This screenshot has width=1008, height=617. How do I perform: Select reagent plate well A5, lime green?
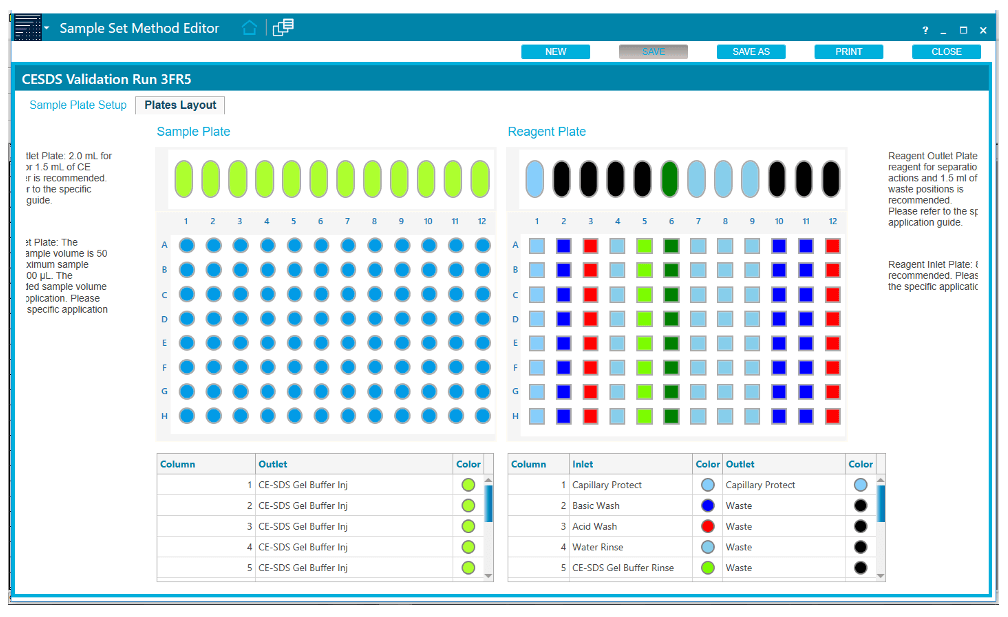click(644, 246)
